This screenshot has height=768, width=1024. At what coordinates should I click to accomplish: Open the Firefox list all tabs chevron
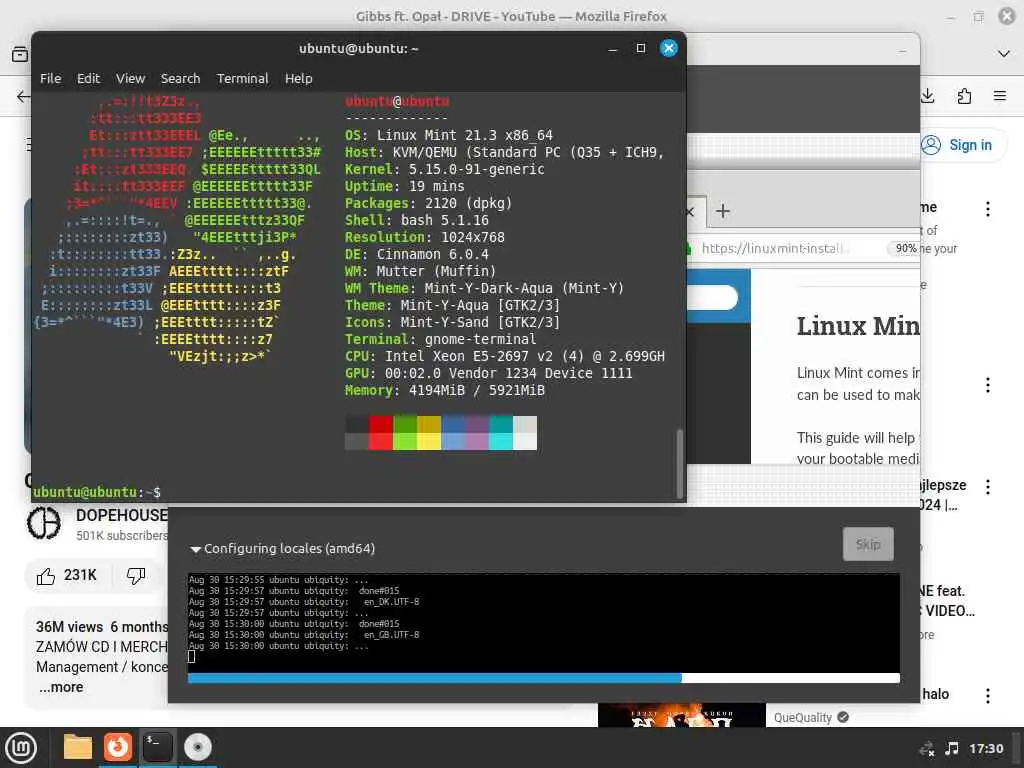[1004, 54]
